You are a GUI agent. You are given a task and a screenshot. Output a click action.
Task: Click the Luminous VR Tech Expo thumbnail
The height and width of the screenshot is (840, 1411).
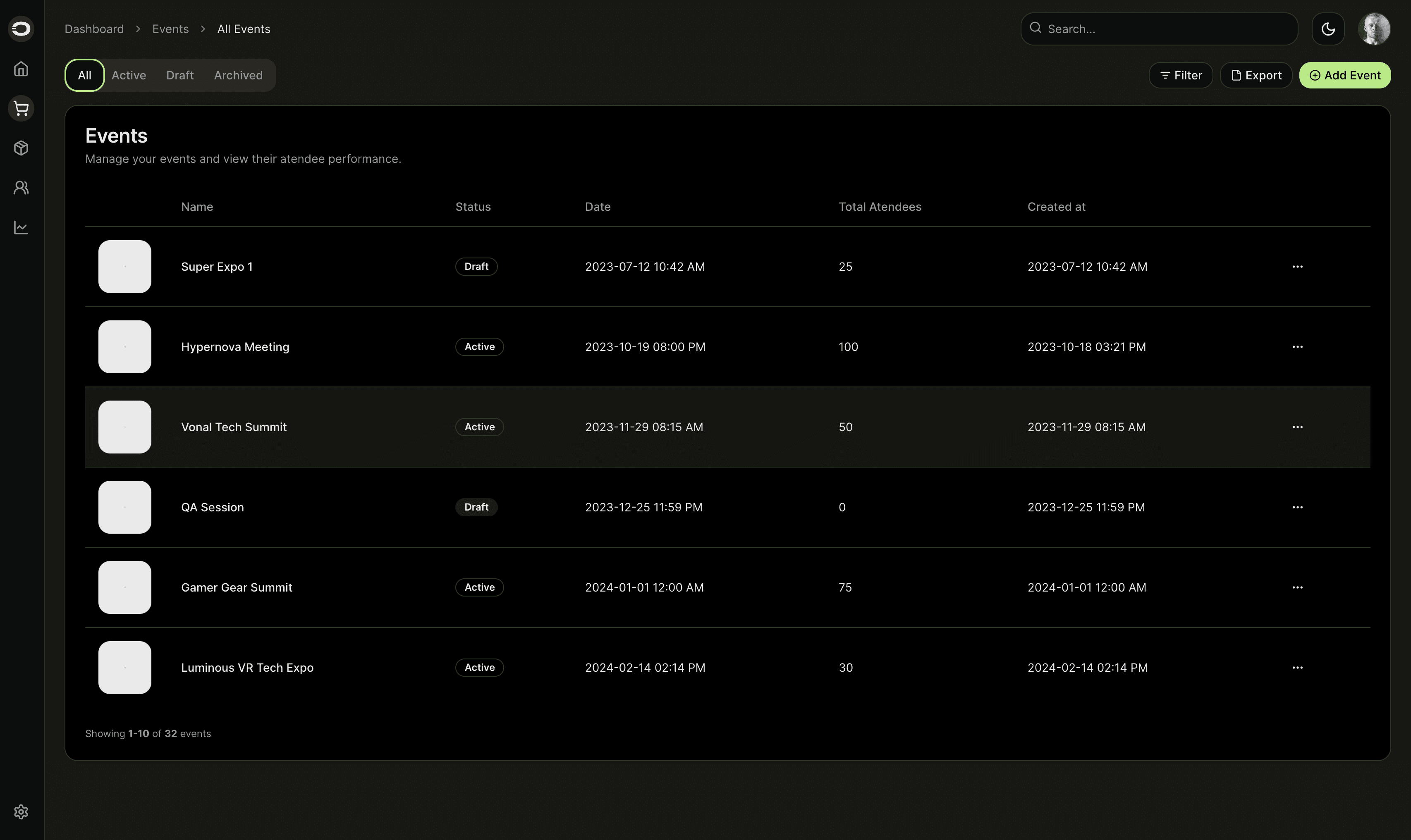click(x=124, y=668)
